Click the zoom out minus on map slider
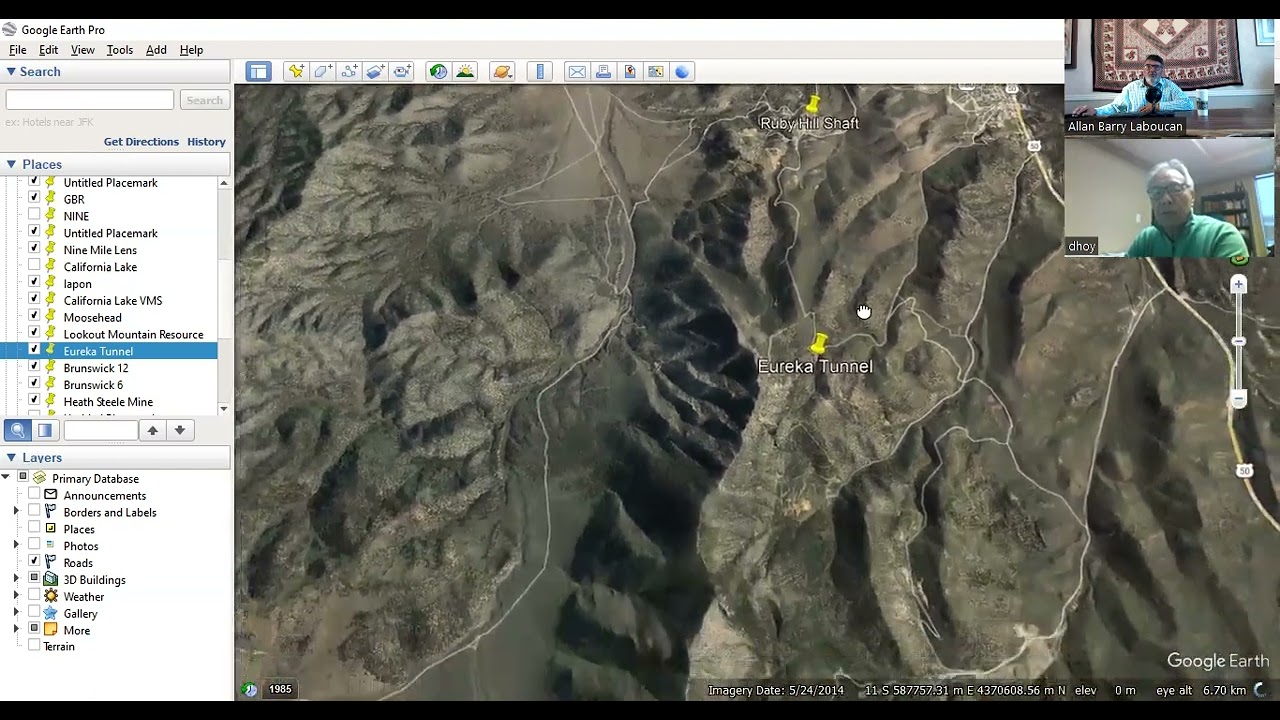Screen dimensions: 1280x720 coord(1238,399)
